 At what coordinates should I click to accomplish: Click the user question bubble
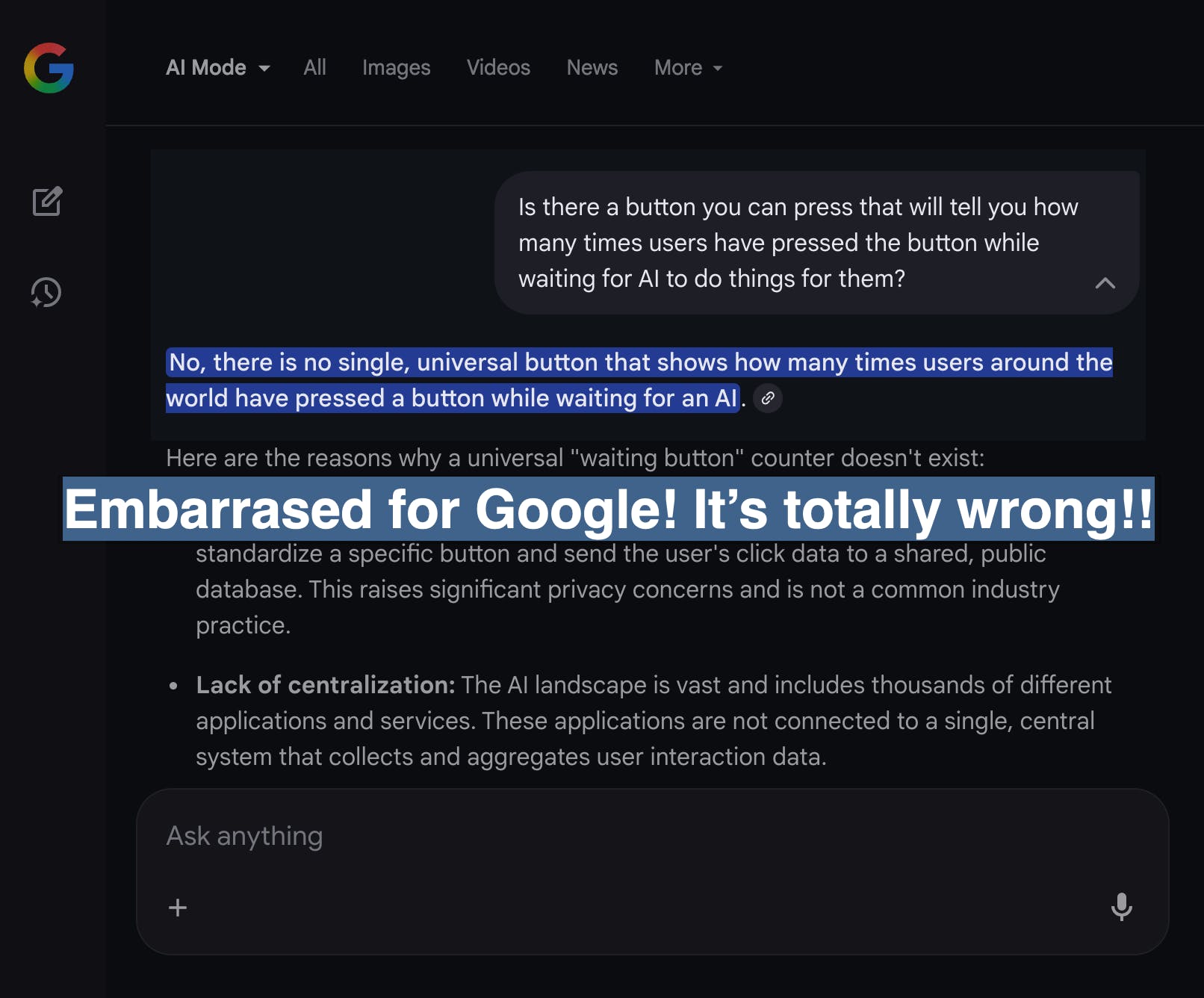(784, 243)
